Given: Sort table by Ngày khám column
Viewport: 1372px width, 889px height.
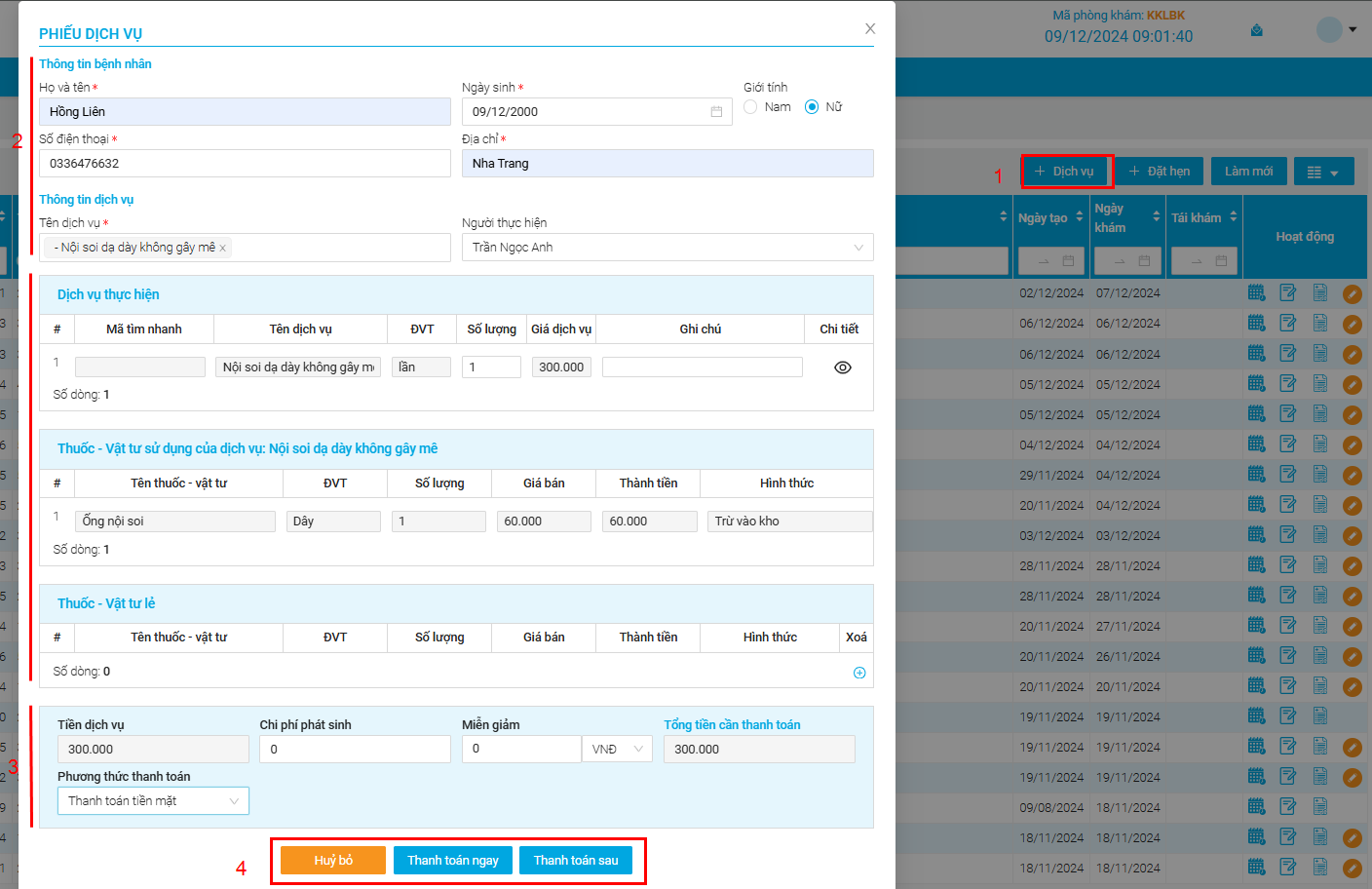Looking at the screenshot, I should [x=1157, y=217].
